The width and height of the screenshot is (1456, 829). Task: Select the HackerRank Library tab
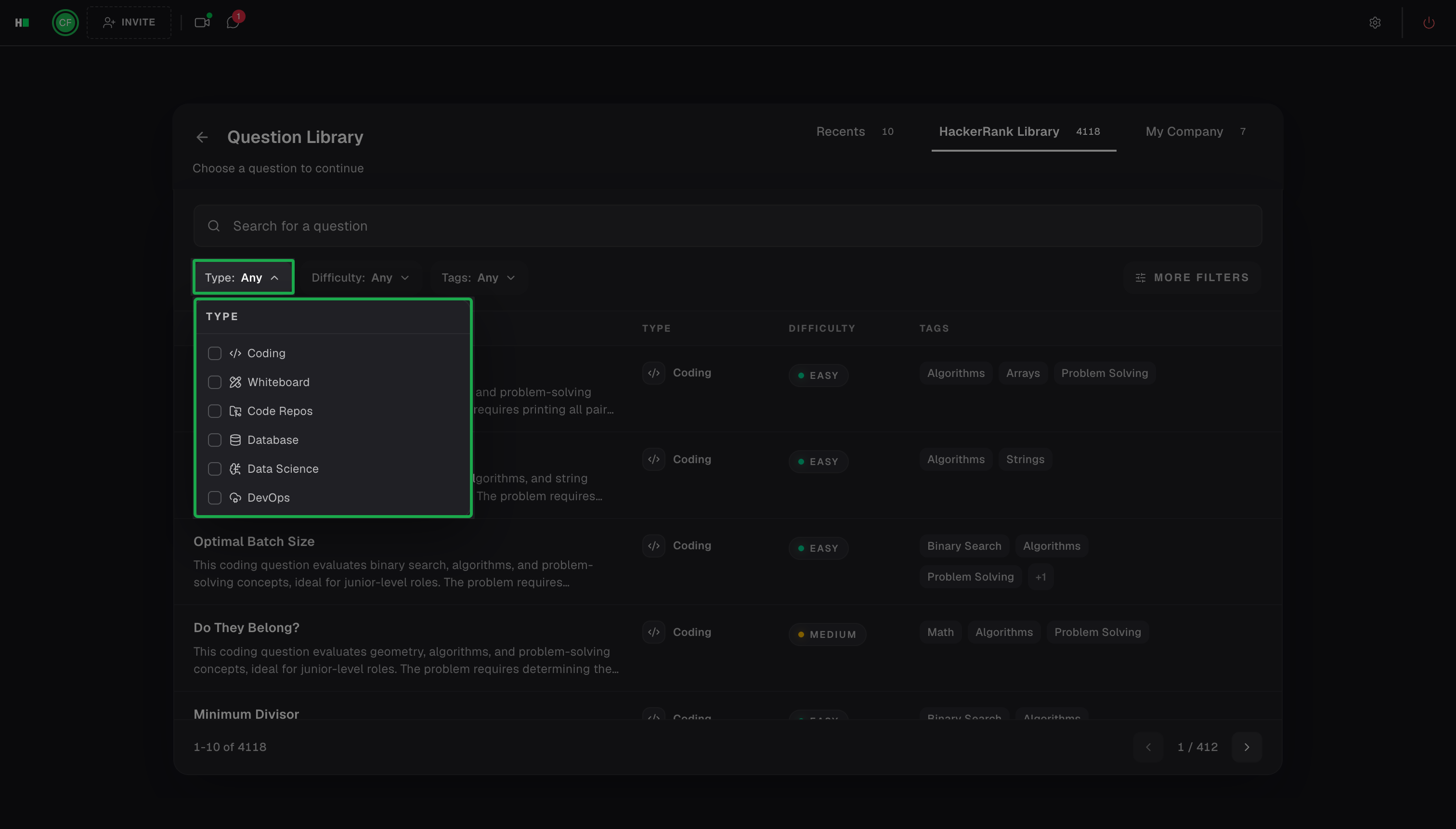point(1023,131)
